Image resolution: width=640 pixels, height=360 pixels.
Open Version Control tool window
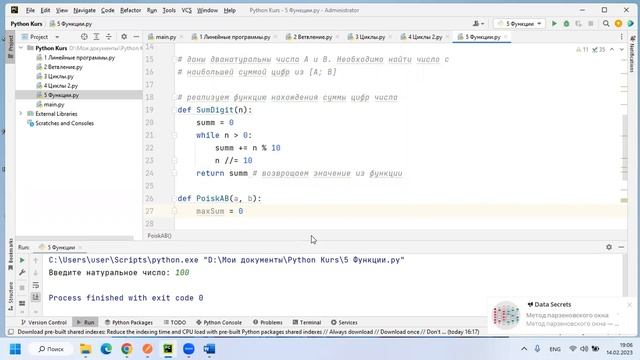click(x=44, y=322)
